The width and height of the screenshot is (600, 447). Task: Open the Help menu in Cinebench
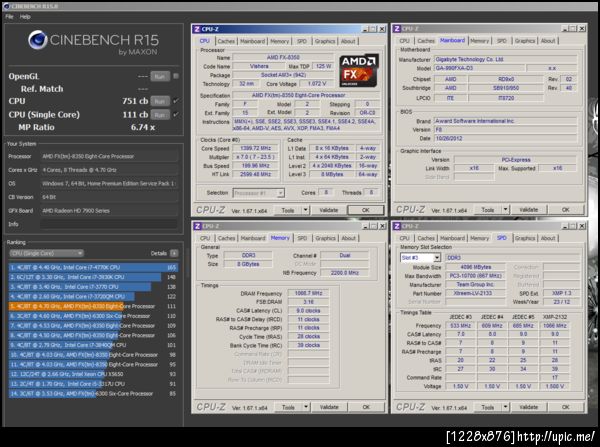[25, 17]
